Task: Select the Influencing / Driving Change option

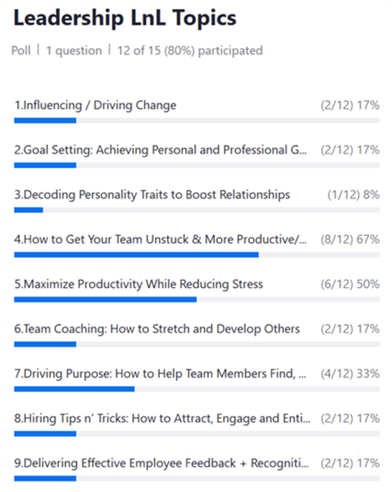Action: pos(95,105)
